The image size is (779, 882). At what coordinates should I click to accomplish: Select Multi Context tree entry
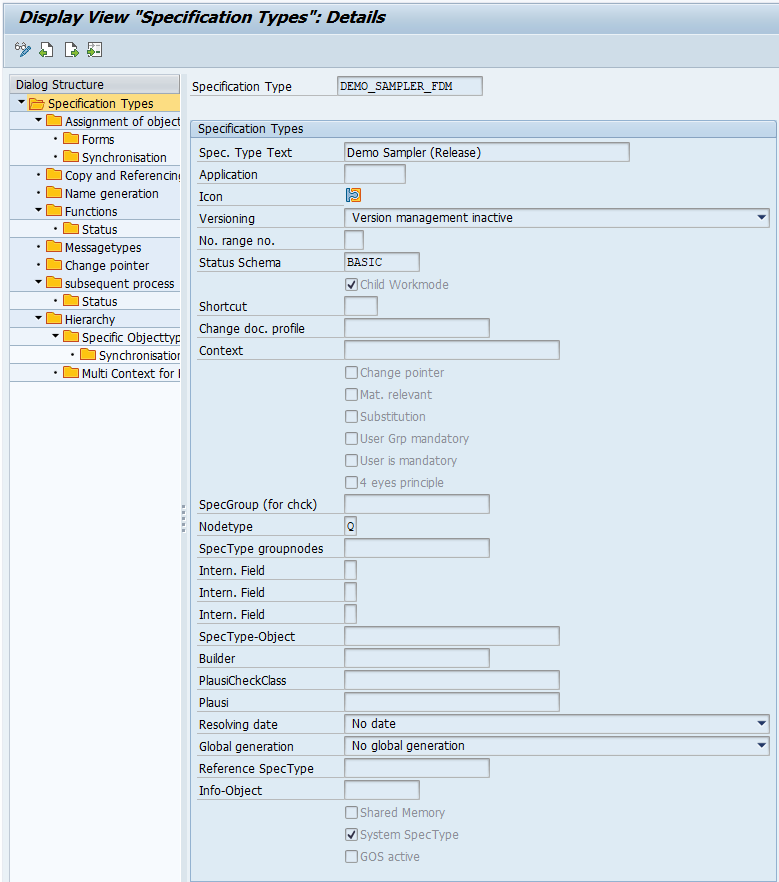[x=130, y=373]
